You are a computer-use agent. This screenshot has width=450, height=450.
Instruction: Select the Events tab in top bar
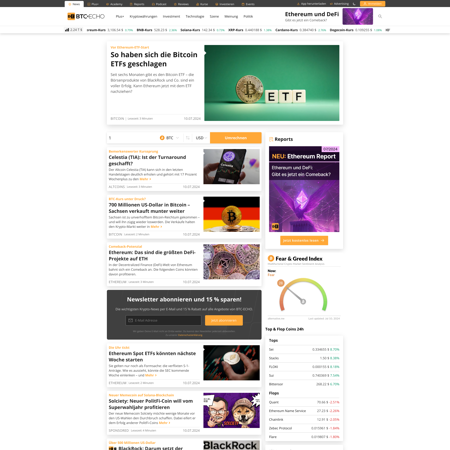coord(248,4)
